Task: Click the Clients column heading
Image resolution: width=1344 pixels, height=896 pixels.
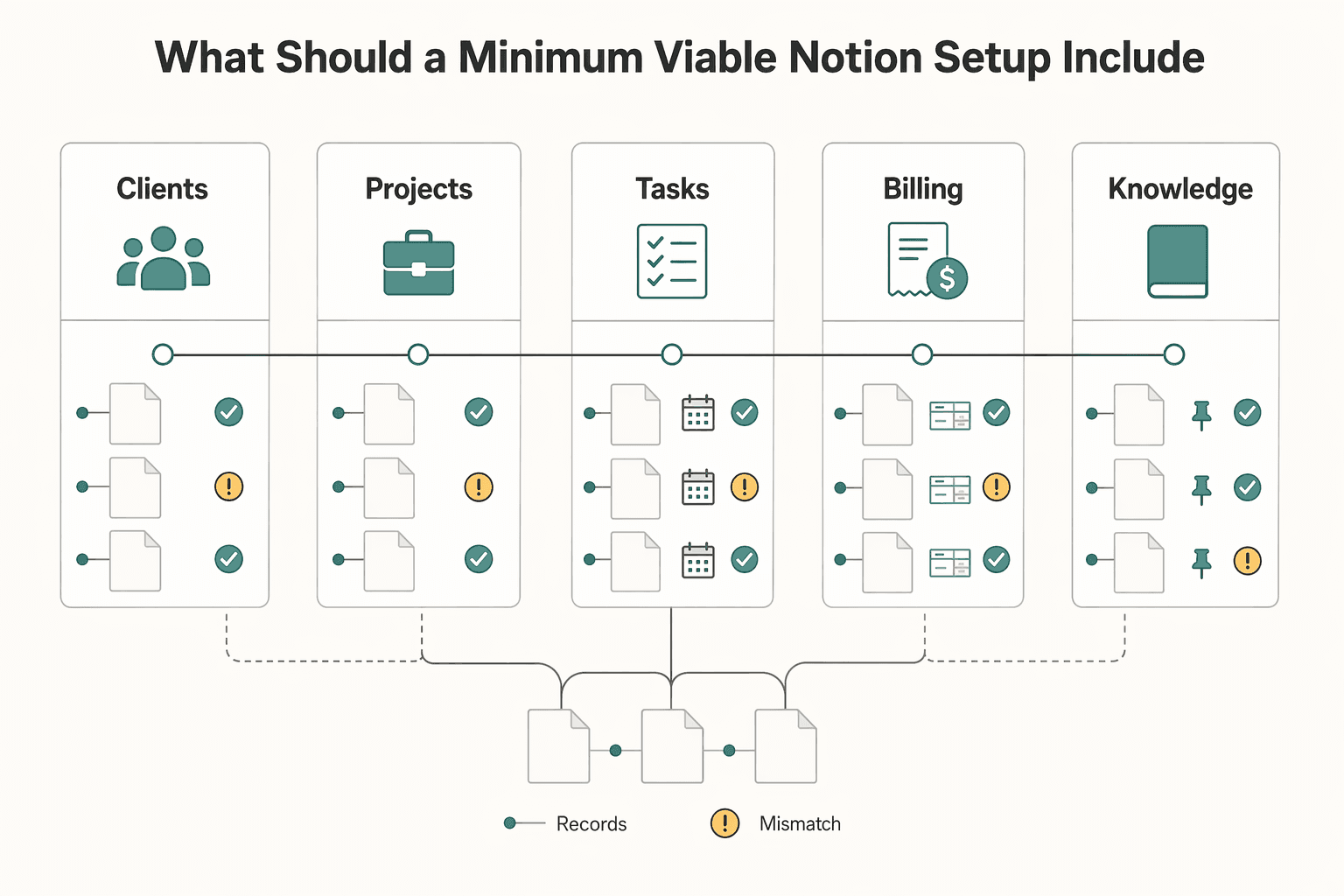Action: tap(163, 189)
